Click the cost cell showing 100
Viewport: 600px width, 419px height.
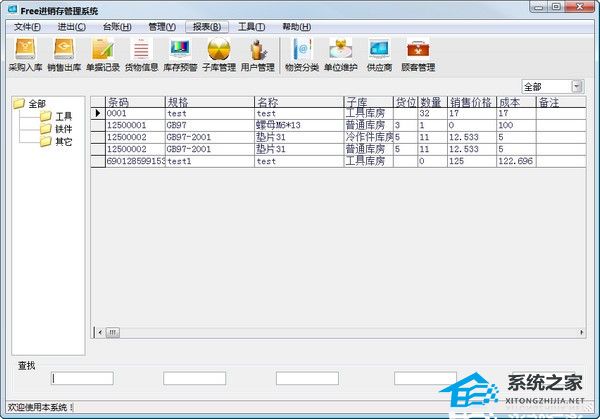coord(517,125)
